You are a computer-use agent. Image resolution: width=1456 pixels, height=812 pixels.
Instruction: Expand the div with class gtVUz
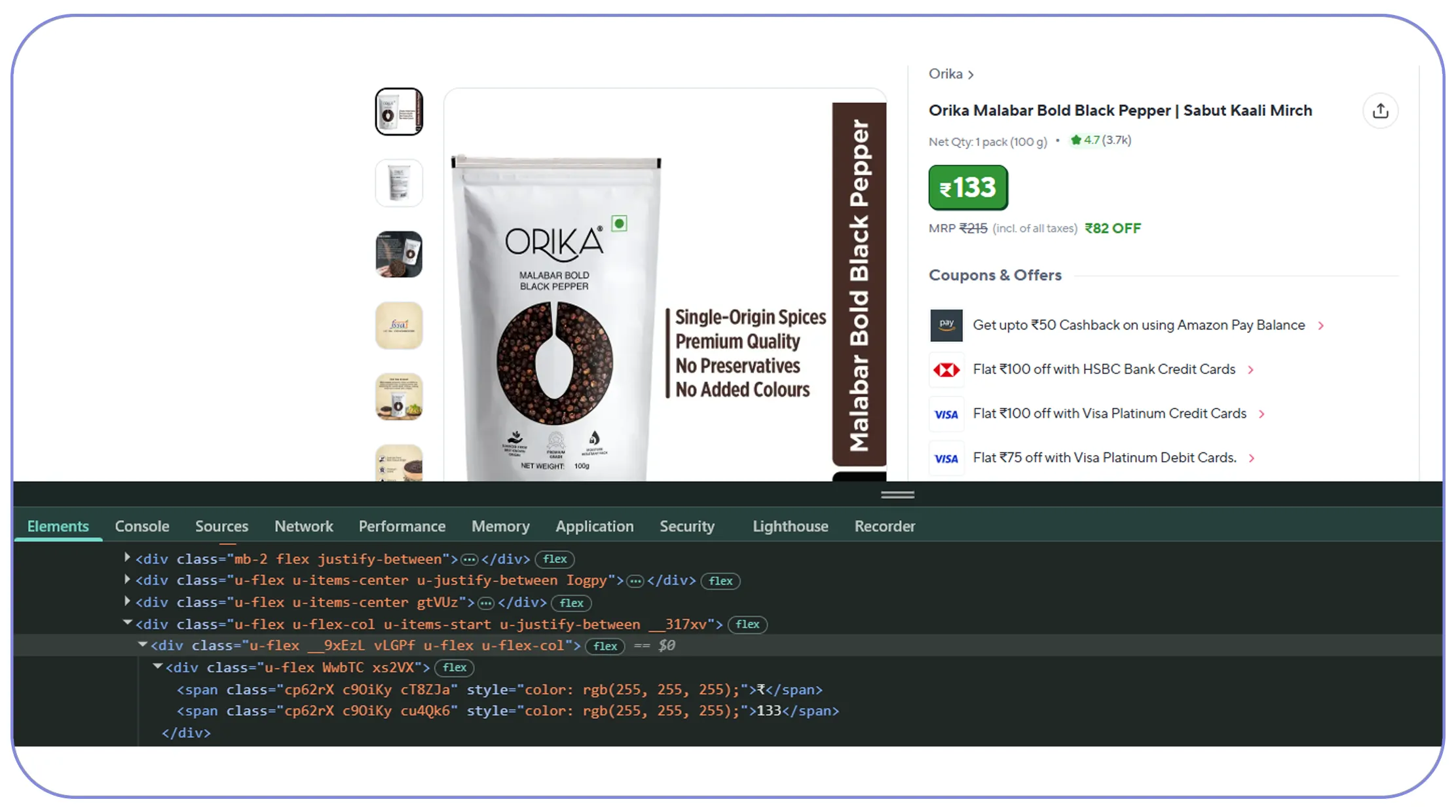127,601
